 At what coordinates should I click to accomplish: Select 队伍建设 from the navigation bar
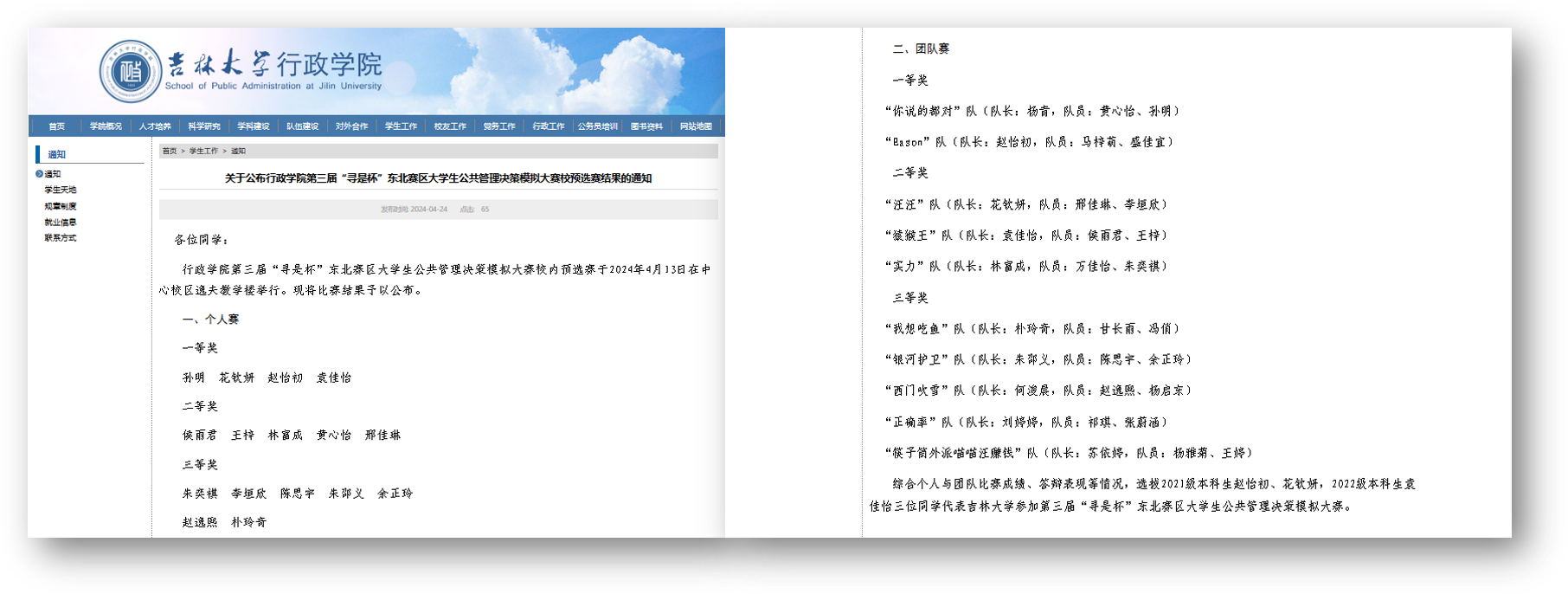(303, 126)
